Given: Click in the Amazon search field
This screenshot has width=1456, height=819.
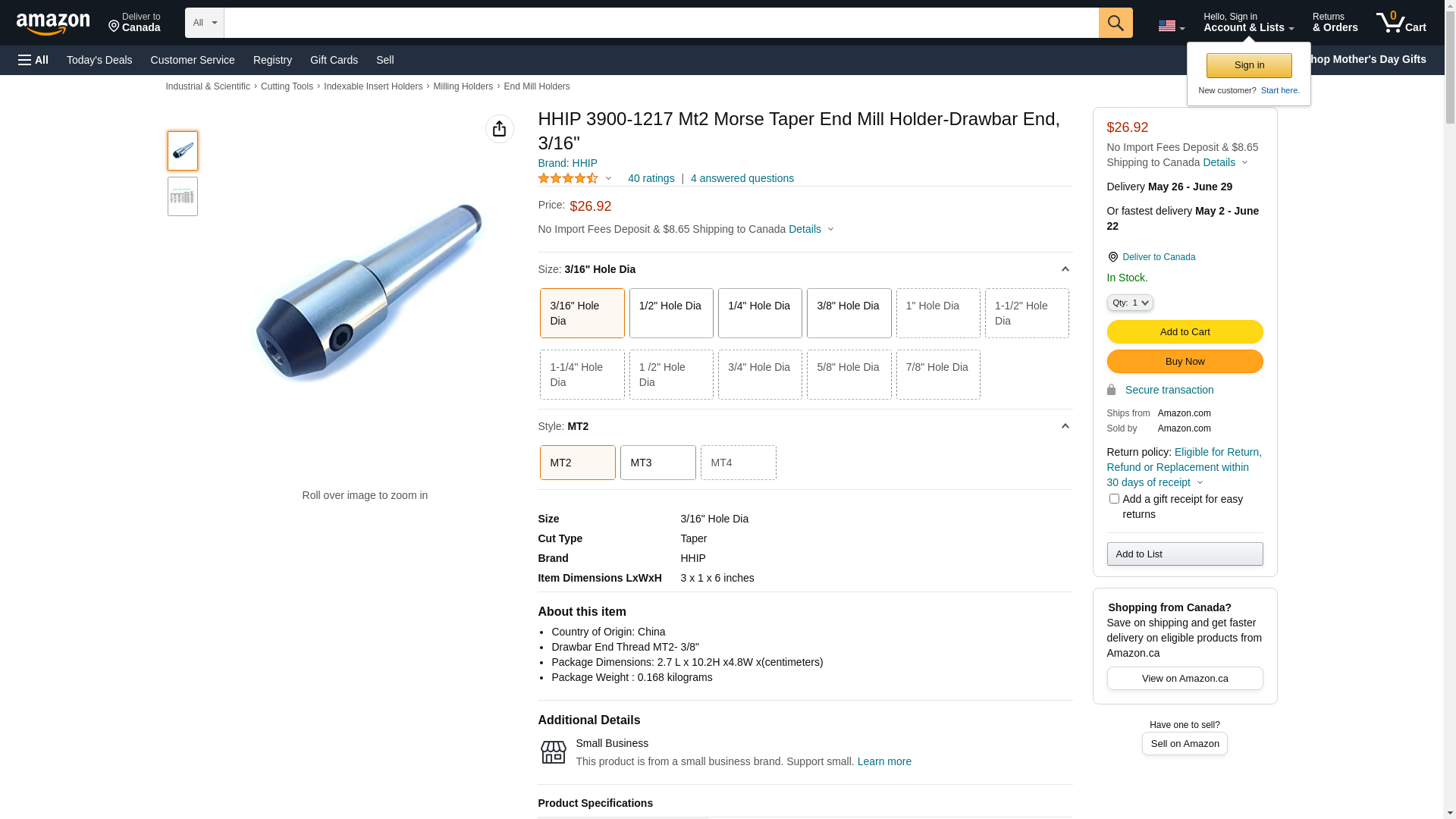Looking at the screenshot, I should click(x=661, y=23).
